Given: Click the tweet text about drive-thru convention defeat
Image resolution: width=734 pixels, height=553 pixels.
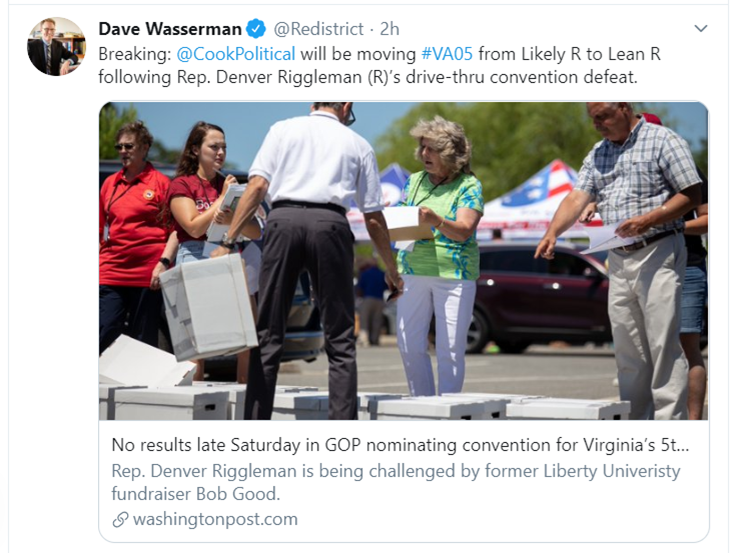Looking at the screenshot, I should (368, 77).
